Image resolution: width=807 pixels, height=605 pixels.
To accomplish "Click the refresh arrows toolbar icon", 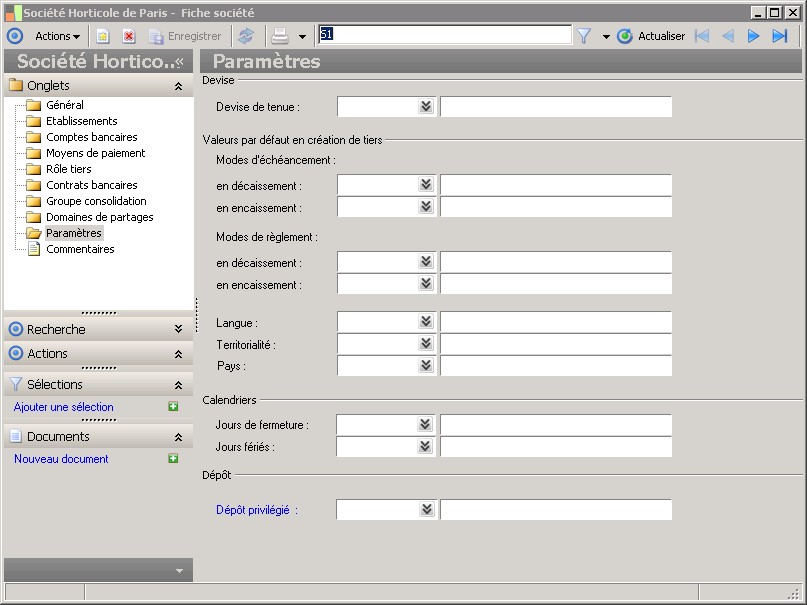I will point(246,36).
